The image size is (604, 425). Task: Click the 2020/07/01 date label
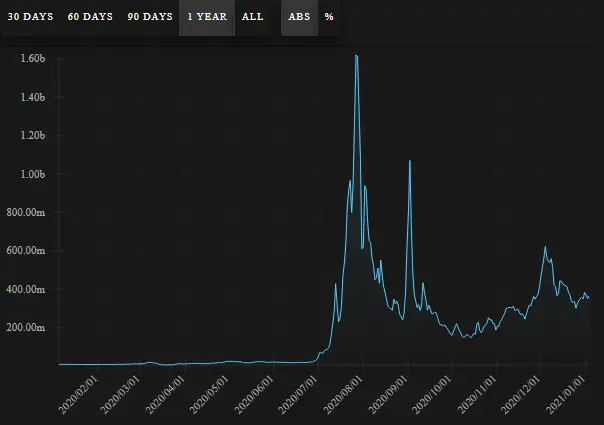coord(298,395)
